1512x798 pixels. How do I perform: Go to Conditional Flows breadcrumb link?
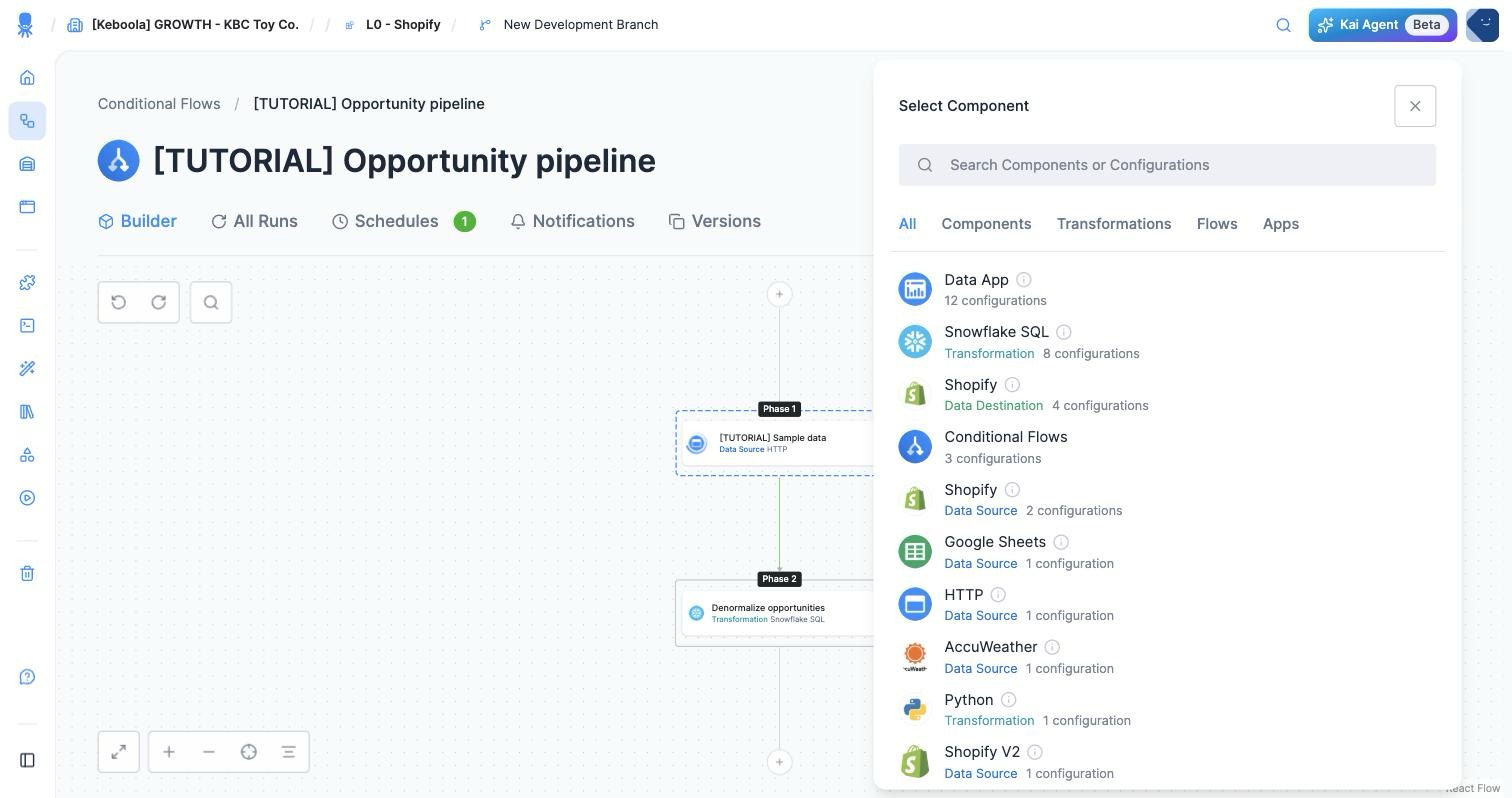(x=159, y=104)
